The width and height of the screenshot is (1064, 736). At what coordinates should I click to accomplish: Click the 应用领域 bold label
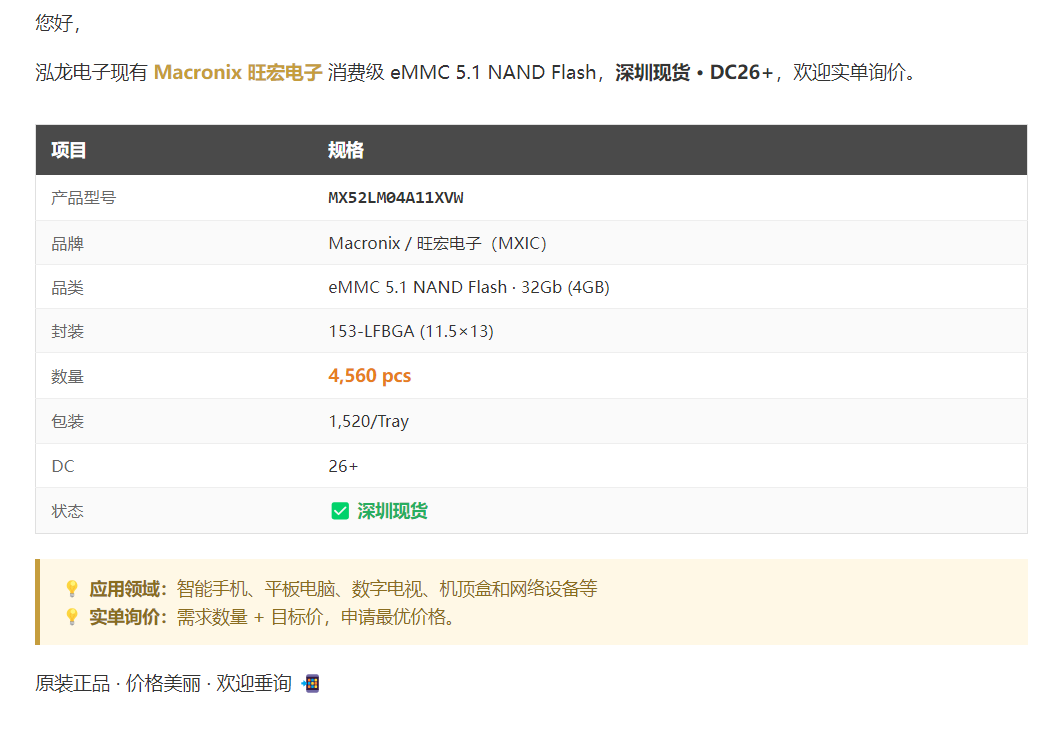tap(125, 588)
